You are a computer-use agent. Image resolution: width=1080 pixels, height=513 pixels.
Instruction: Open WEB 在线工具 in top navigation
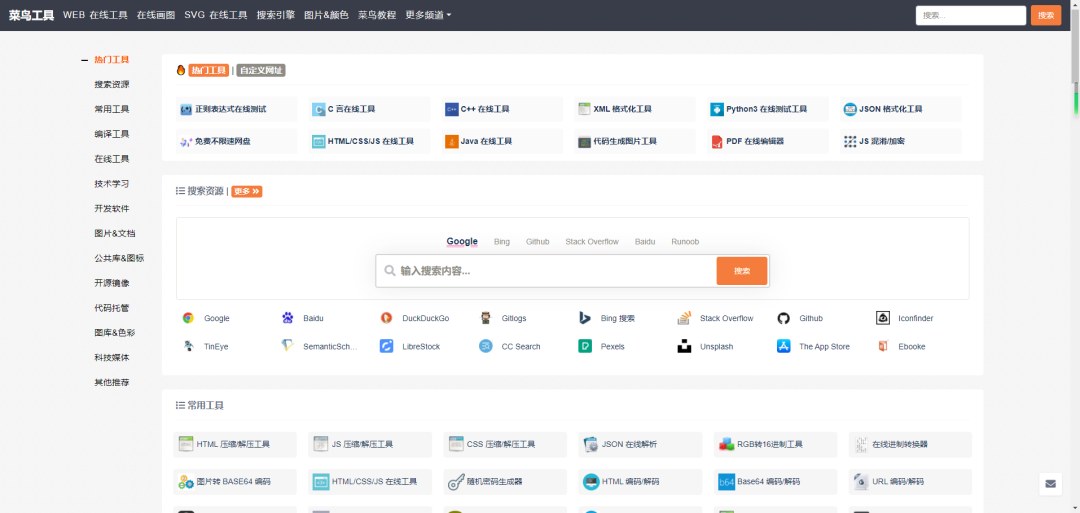coord(95,15)
